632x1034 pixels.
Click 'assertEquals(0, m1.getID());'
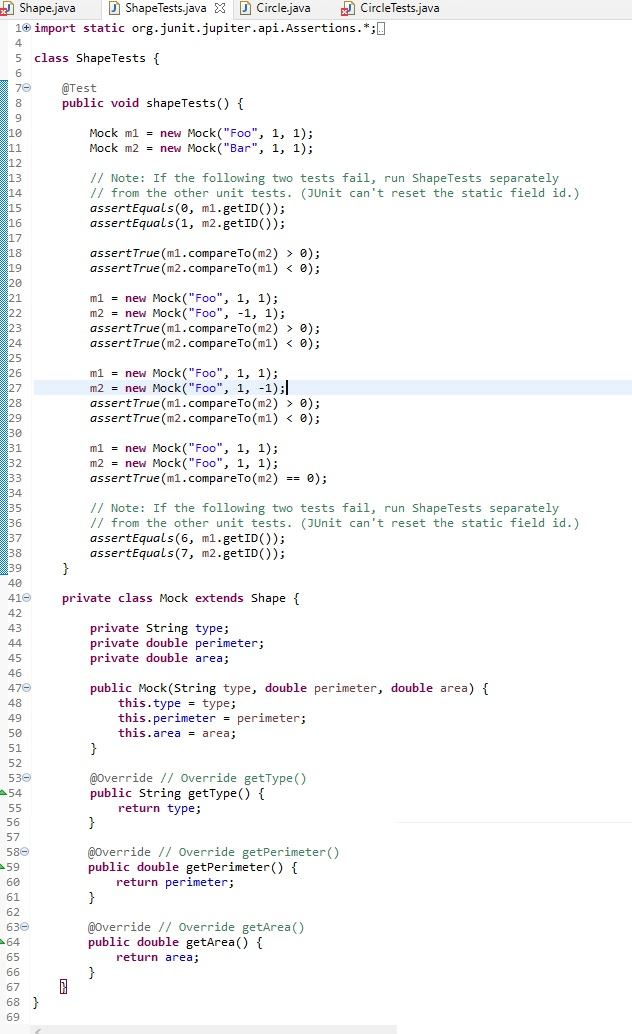tap(187, 208)
